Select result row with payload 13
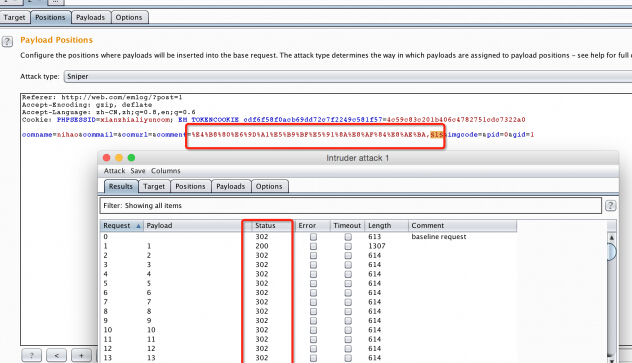Screen dimensions: 632x363 pos(308,358)
